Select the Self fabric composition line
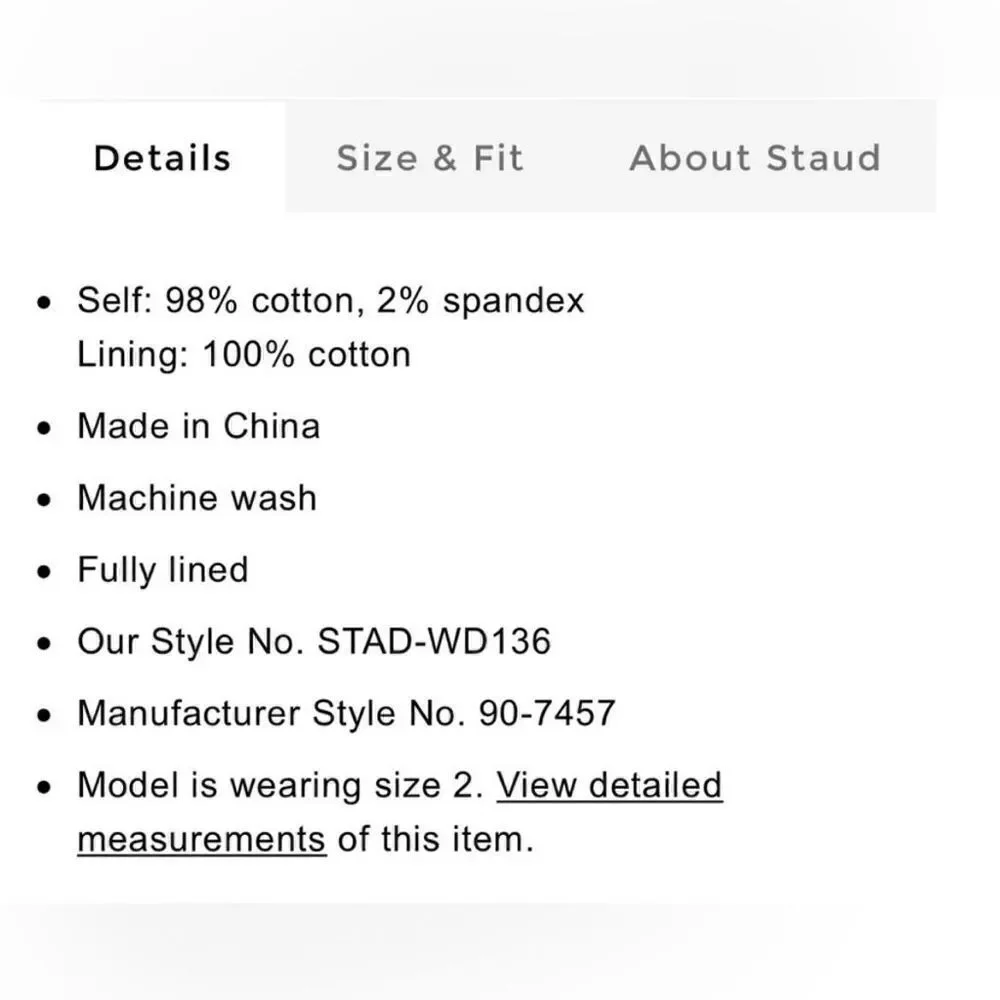This screenshot has width=1000, height=1000. click(x=330, y=299)
